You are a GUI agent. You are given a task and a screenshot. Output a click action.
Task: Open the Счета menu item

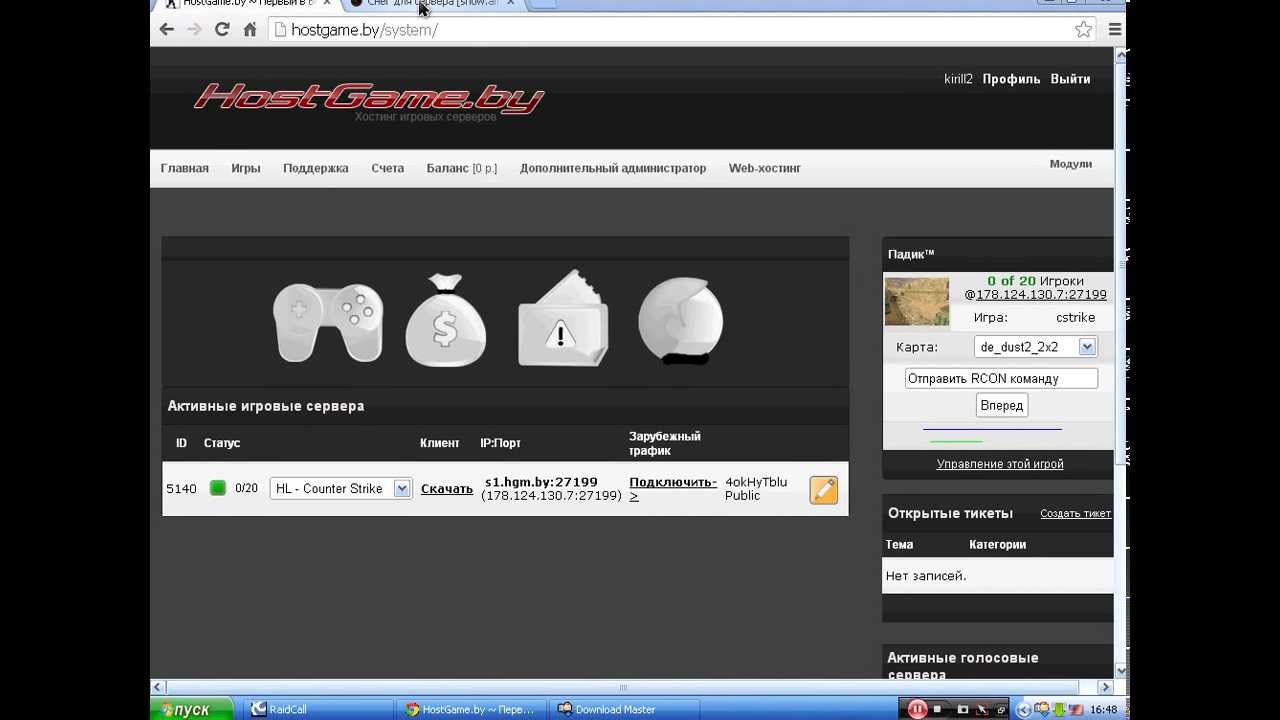388,168
